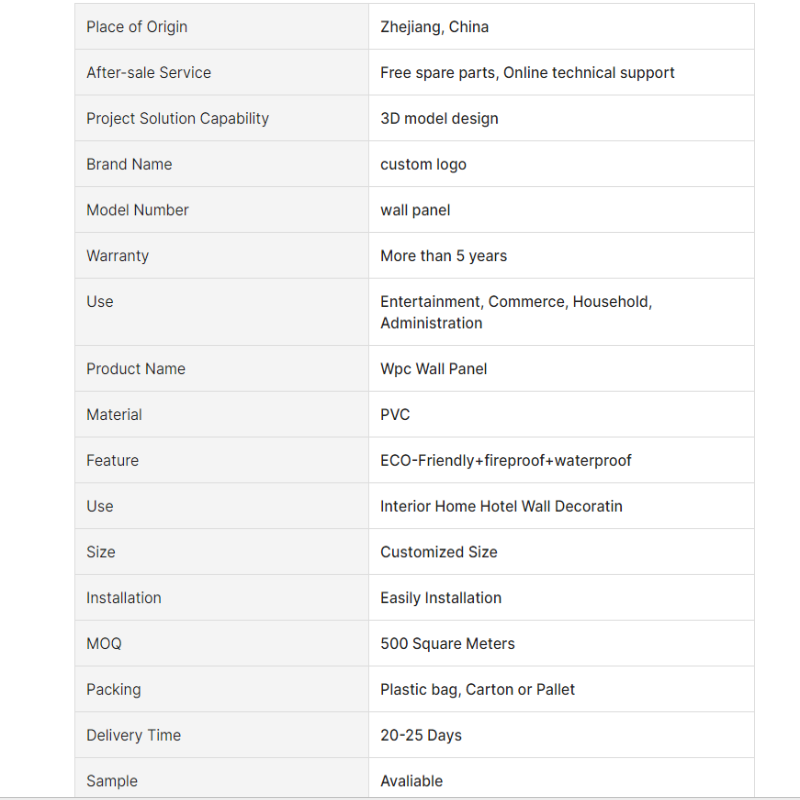The height and width of the screenshot is (800, 800).
Task: Click the After-sale Service label
Action: 148,72
